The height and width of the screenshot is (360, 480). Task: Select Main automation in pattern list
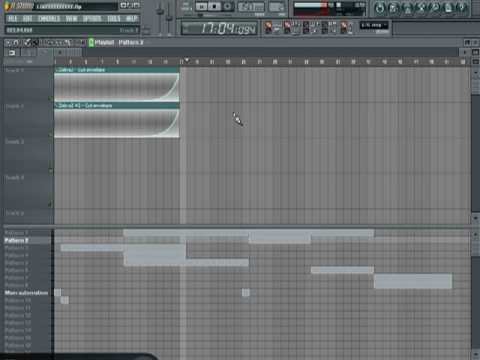27,293
